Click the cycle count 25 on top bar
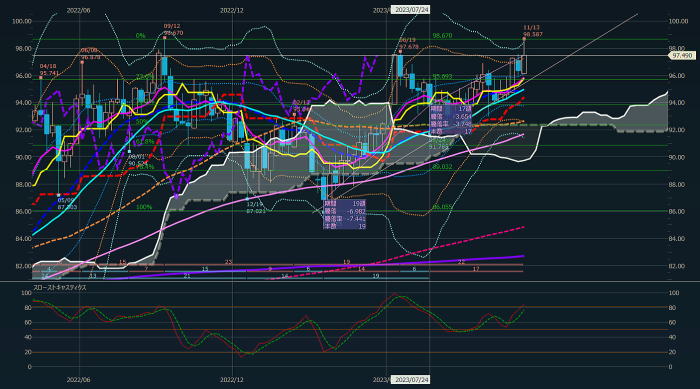700x389 pixels. click(x=228, y=262)
